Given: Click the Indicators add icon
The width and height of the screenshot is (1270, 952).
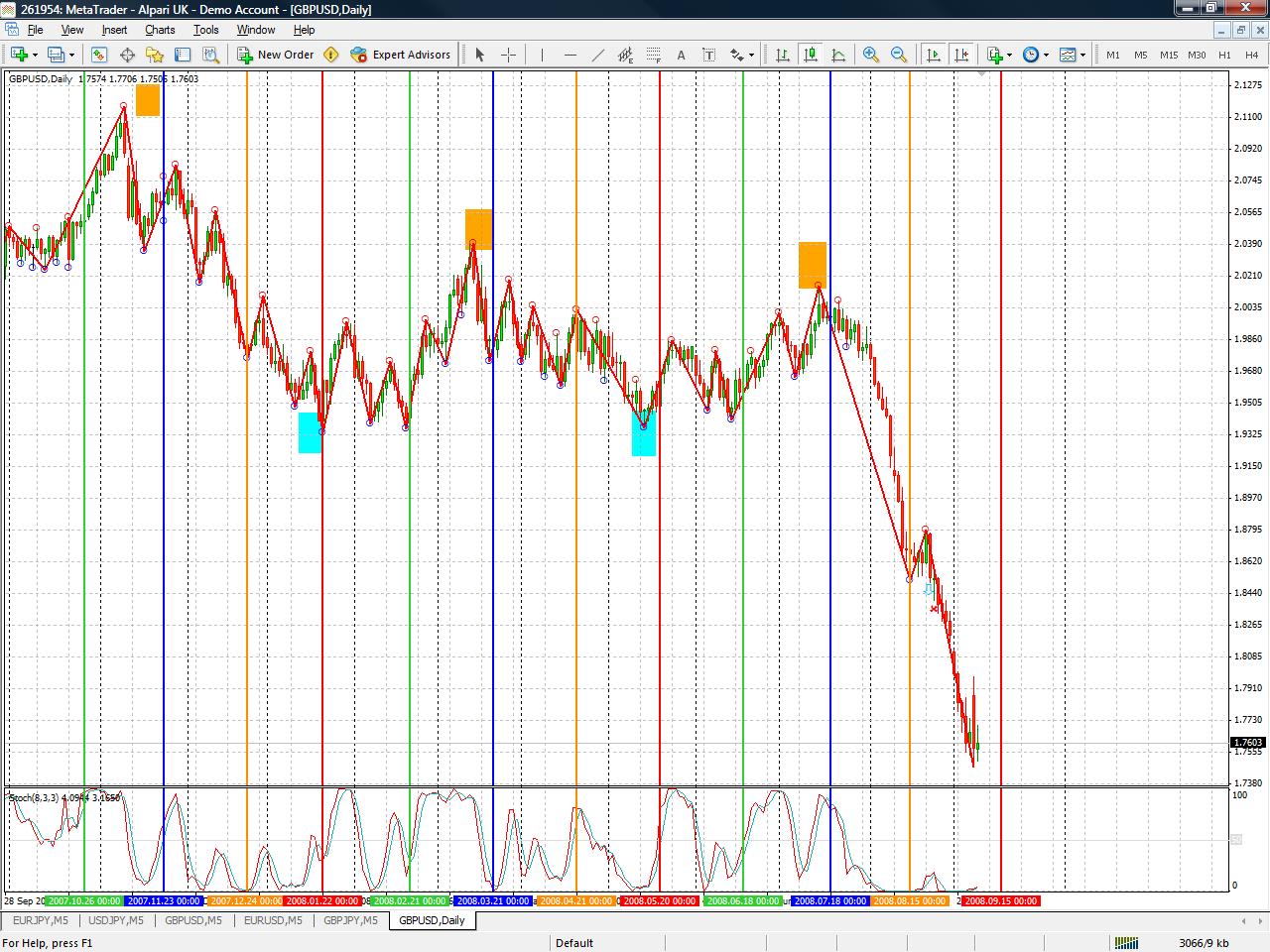Looking at the screenshot, I should point(995,55).
